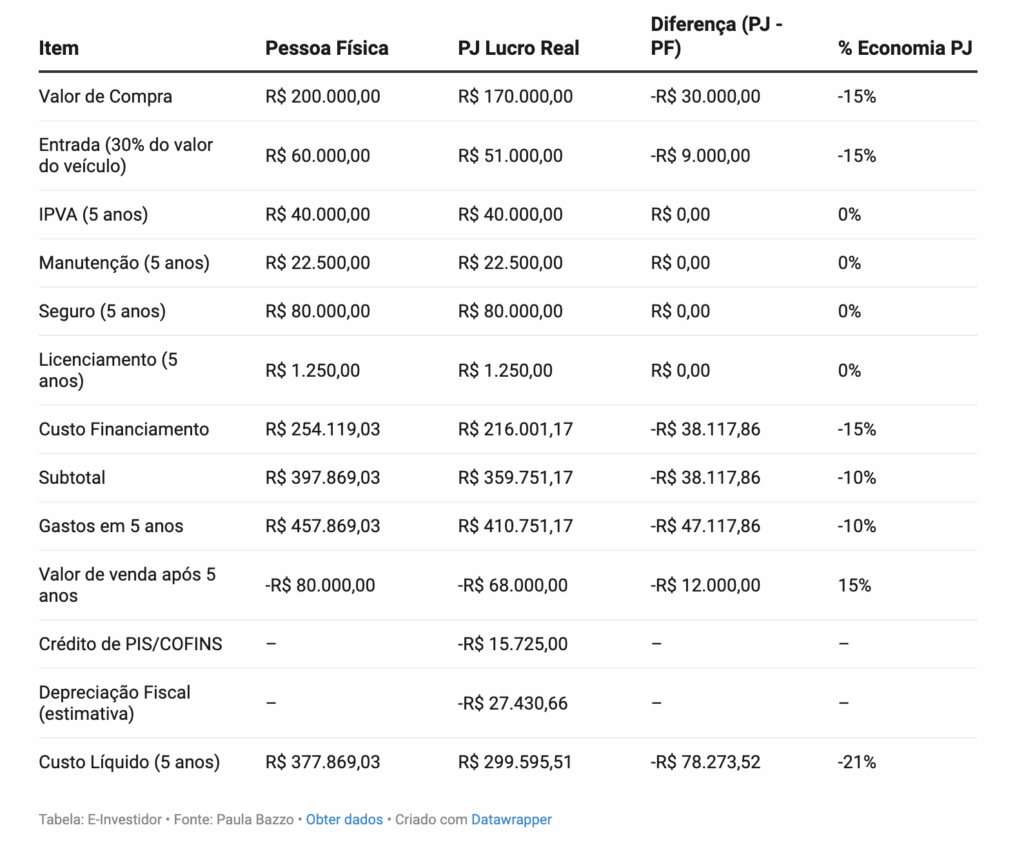Open the Datawrapper link in the footer
Screen dimensions: 1024x845
point(513,819)
